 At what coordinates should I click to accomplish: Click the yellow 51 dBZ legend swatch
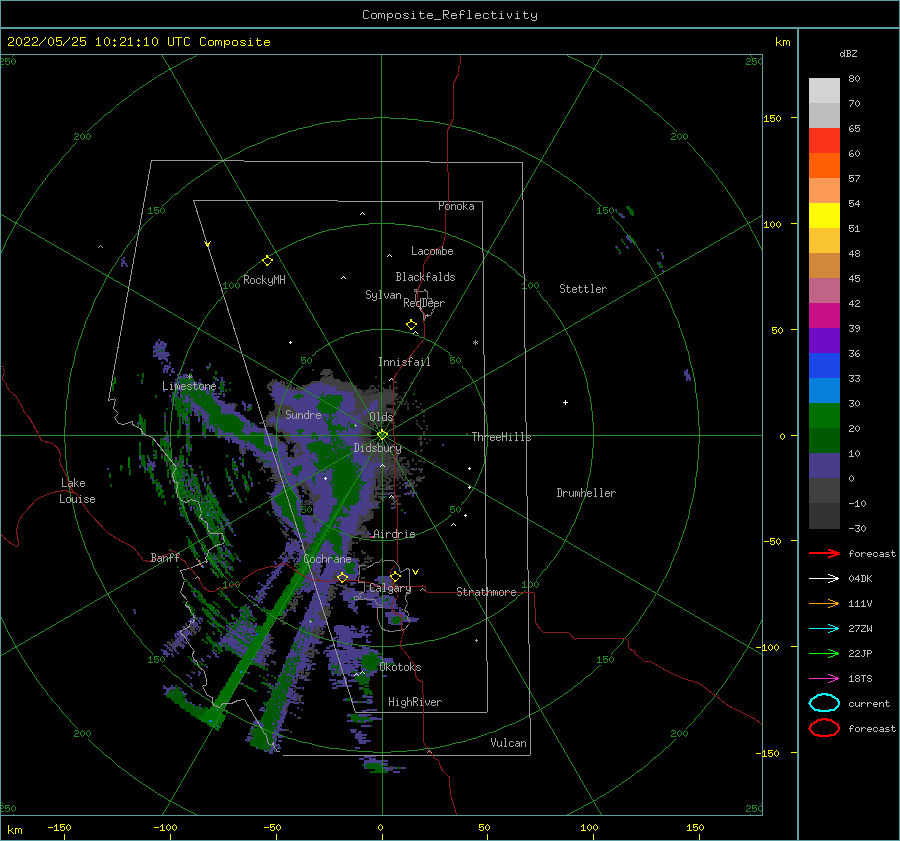[824, 216]
